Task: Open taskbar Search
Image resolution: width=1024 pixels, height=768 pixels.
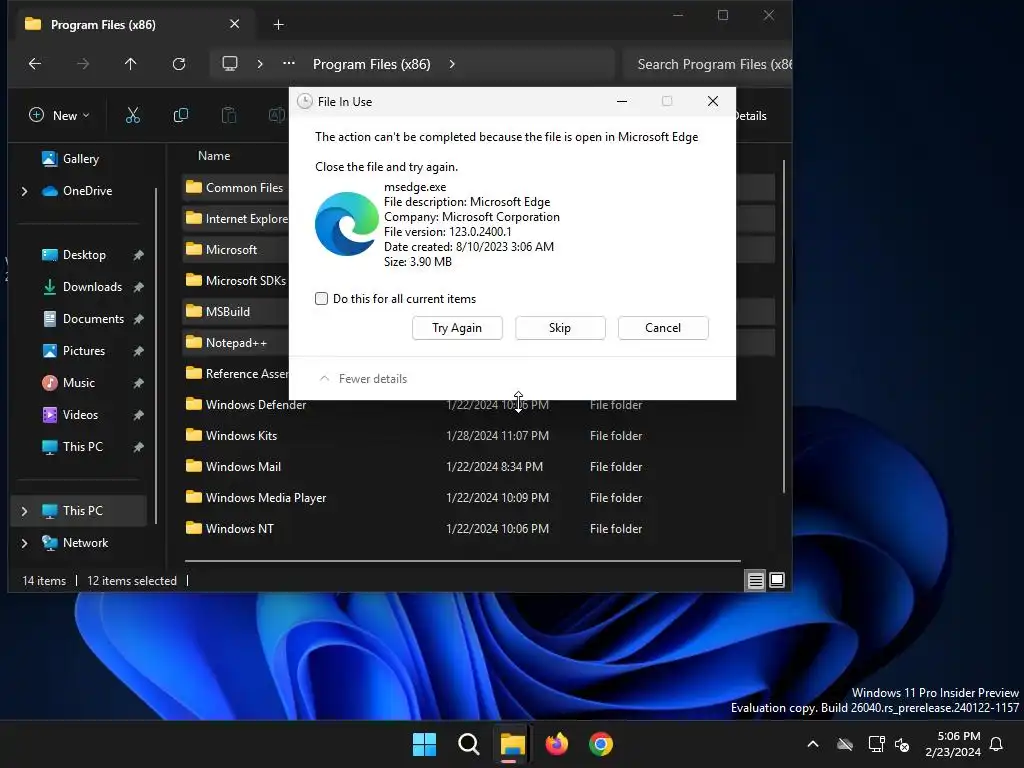Action: pyautogui.click(x=469, y=744)
